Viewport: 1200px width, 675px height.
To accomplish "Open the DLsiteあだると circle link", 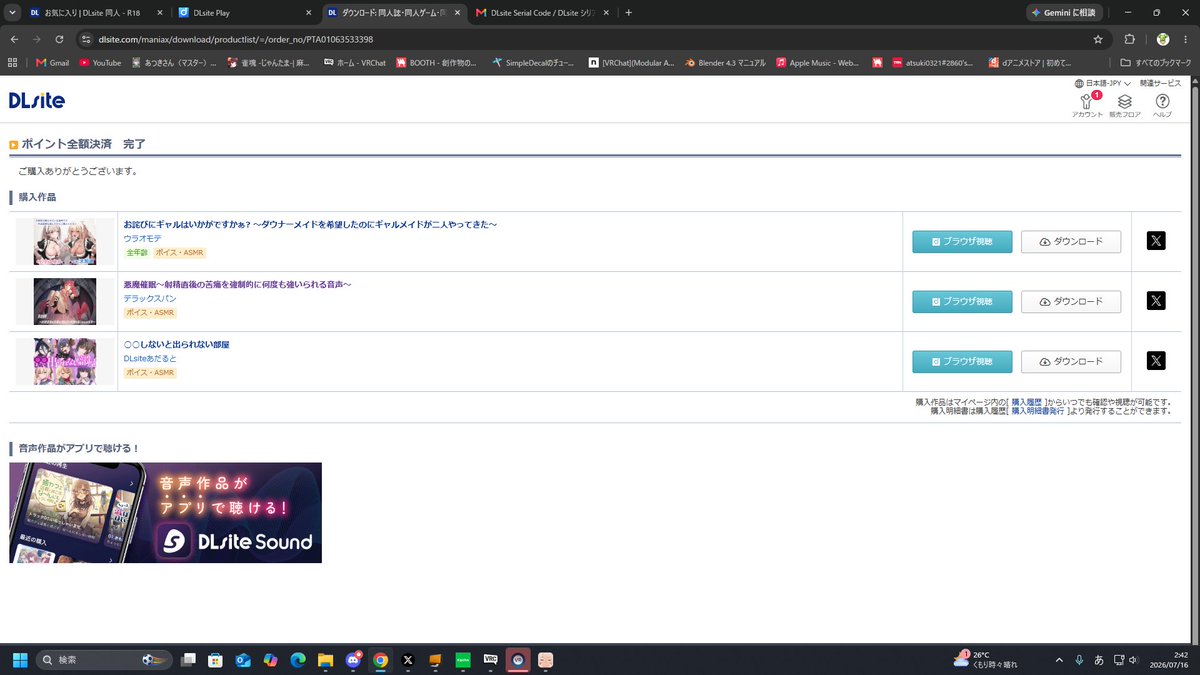I will (150, 358).
